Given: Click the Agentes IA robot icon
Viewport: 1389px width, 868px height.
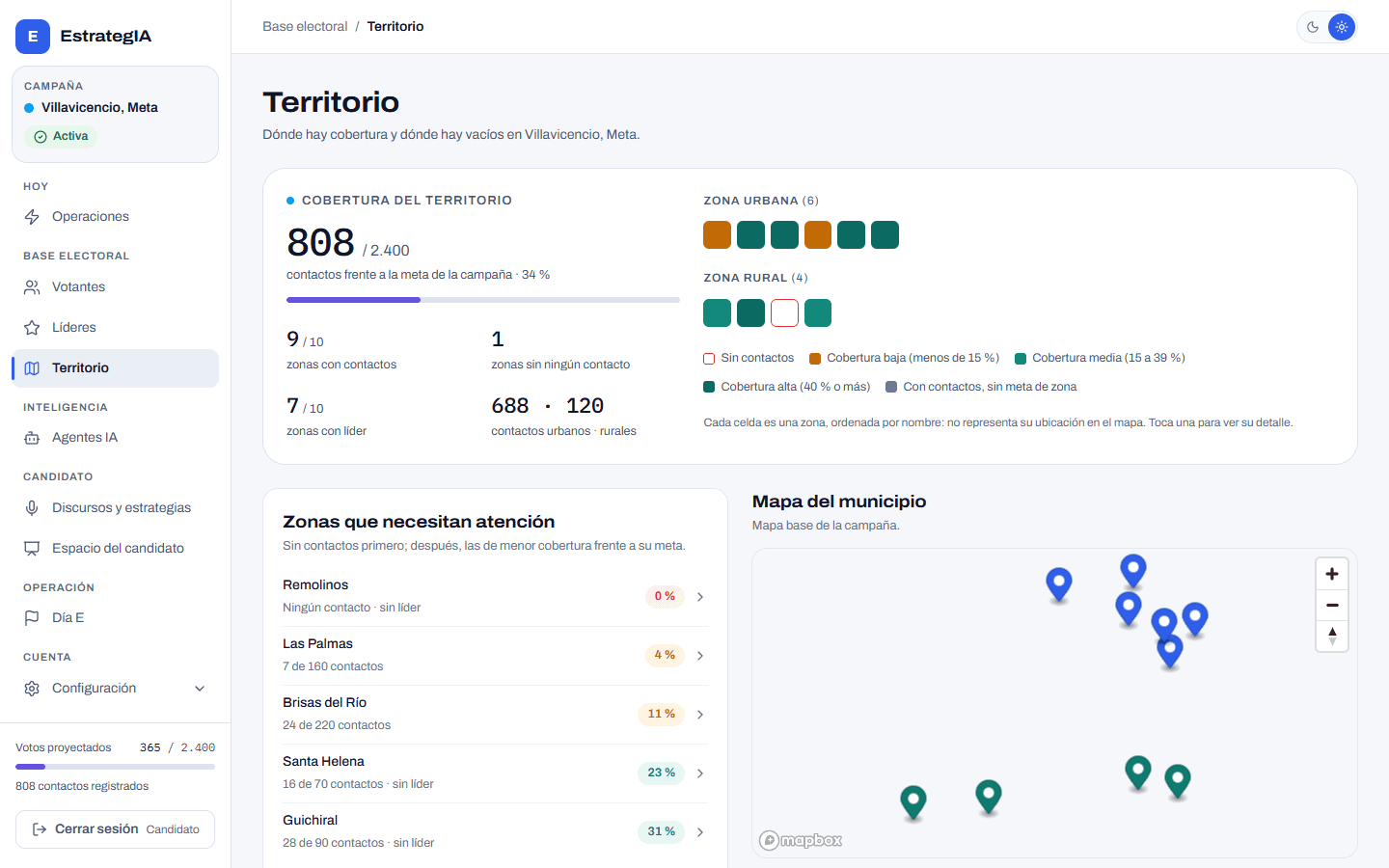Looking at the screenshot, I should (x=32, y=438).
